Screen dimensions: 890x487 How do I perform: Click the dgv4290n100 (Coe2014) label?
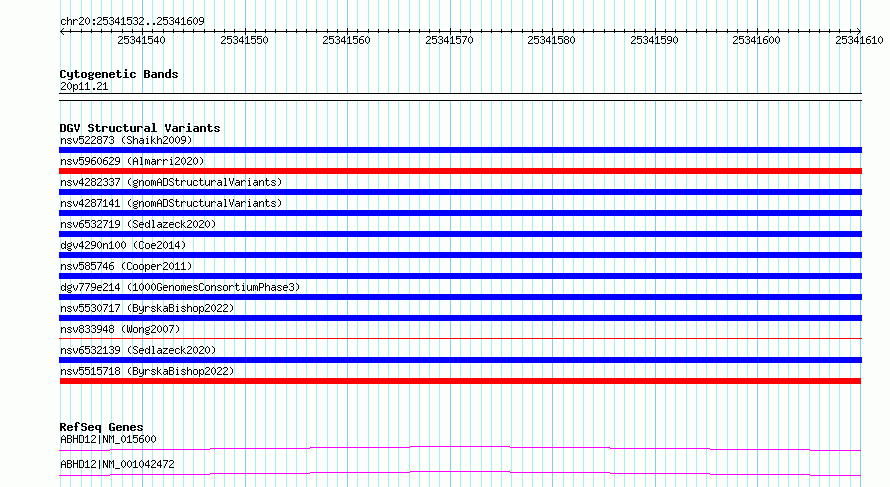click(123, 245)
